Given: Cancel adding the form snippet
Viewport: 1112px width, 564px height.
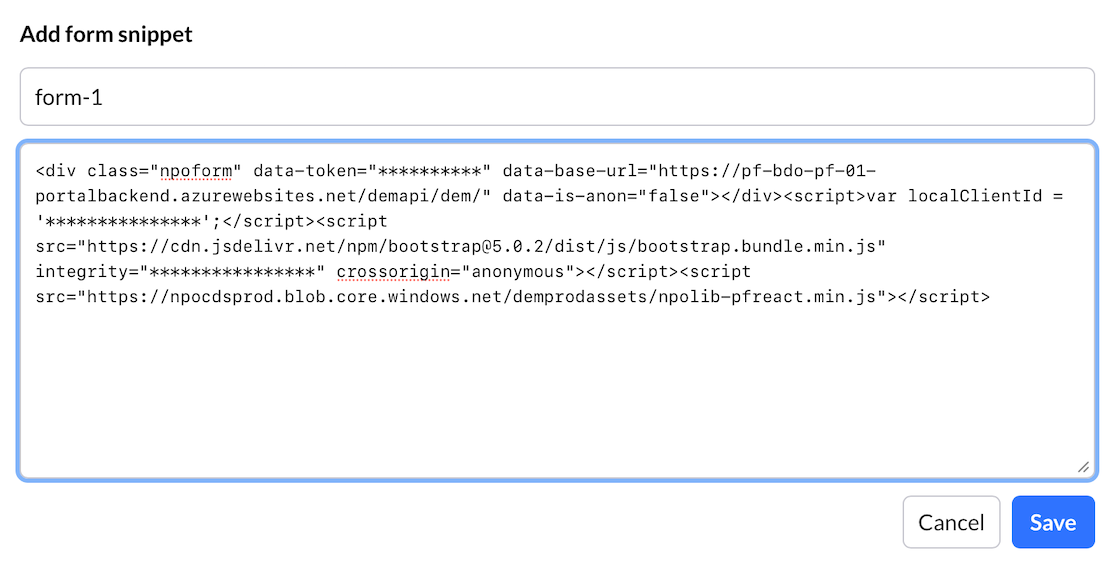Looking at the screenshot, I should (x=951, y=522).
